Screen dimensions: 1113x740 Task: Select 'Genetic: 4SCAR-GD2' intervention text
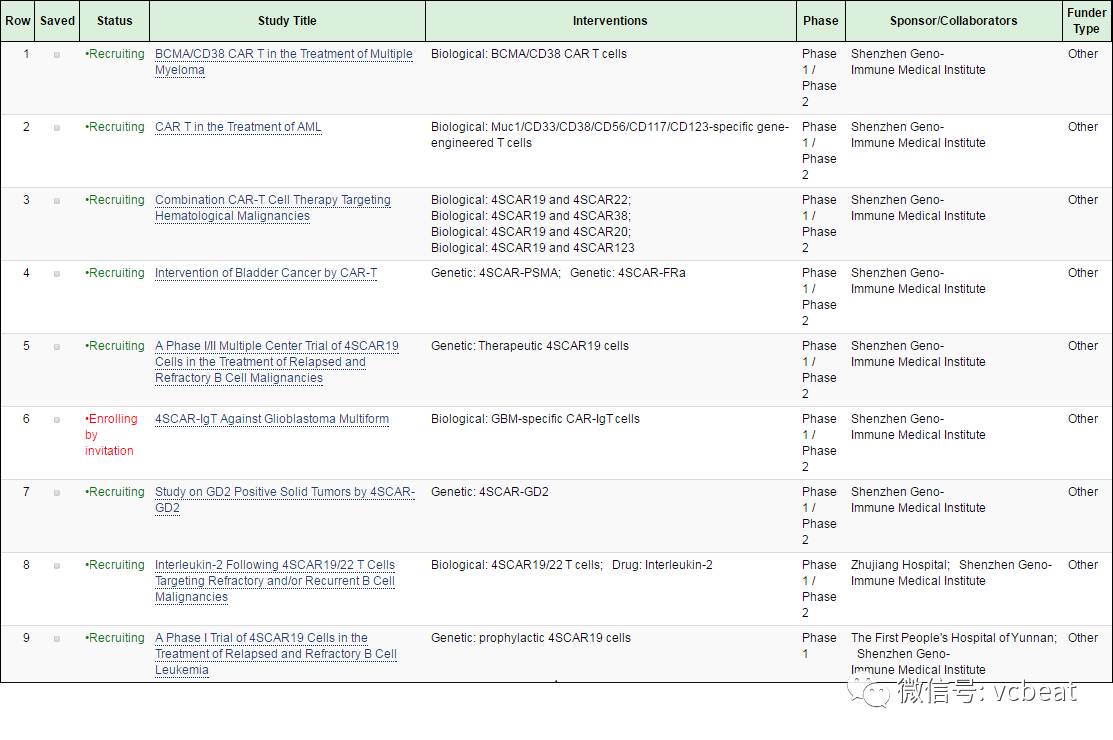pyautogui.click(x=490, y=492)
